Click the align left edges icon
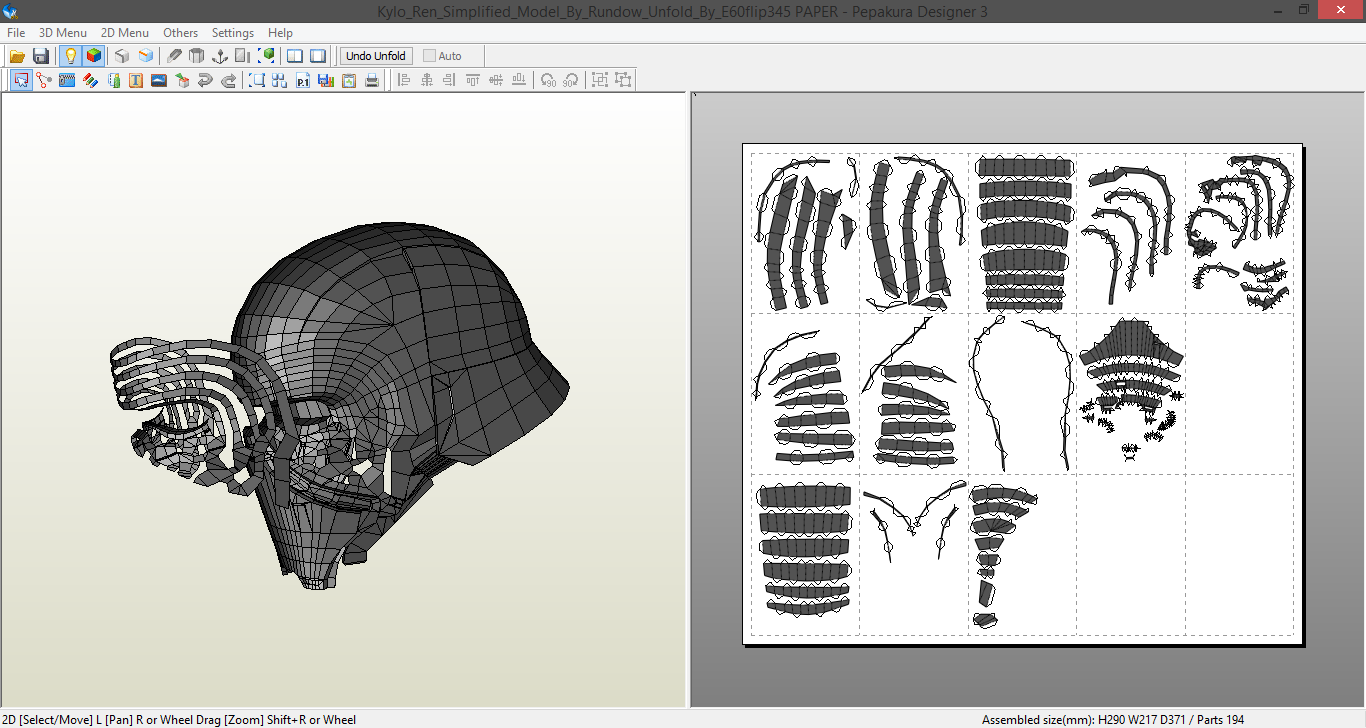The height and width of the screenshot is (728, 1366). tap(404, 80)
